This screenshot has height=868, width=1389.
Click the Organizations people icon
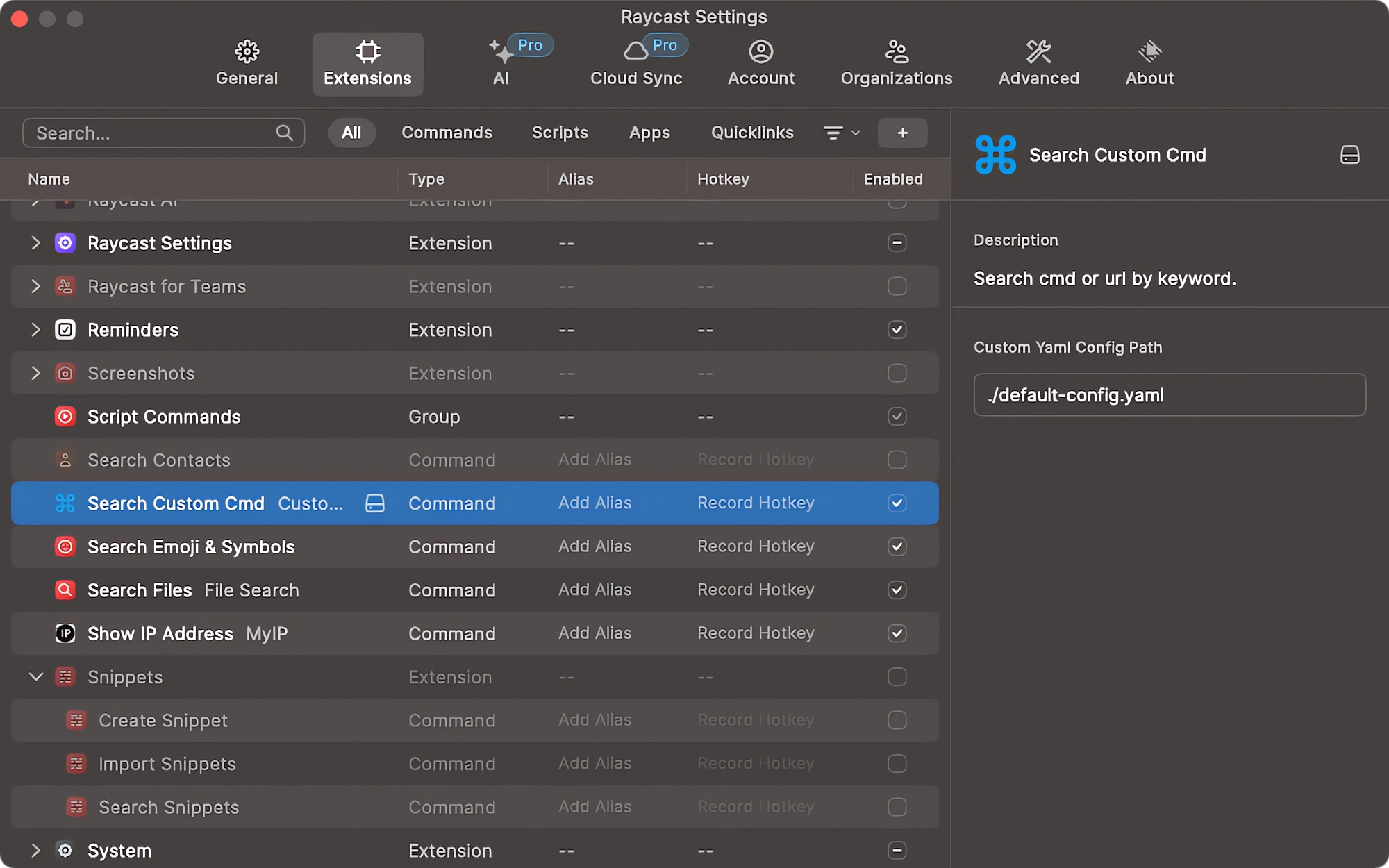pyautogui.click(x=896, y=51)
